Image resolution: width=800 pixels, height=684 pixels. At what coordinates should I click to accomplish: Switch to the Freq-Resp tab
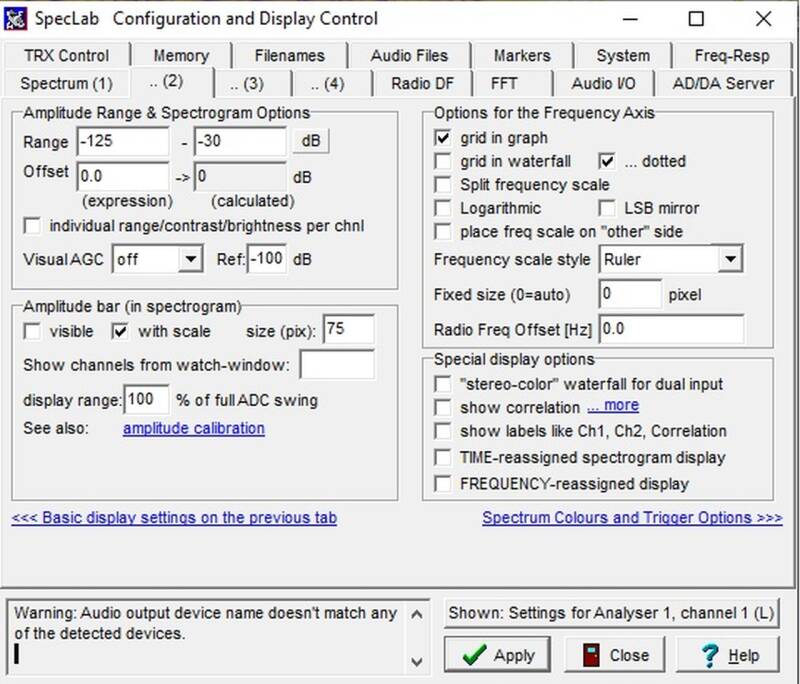tap(732, 55)
